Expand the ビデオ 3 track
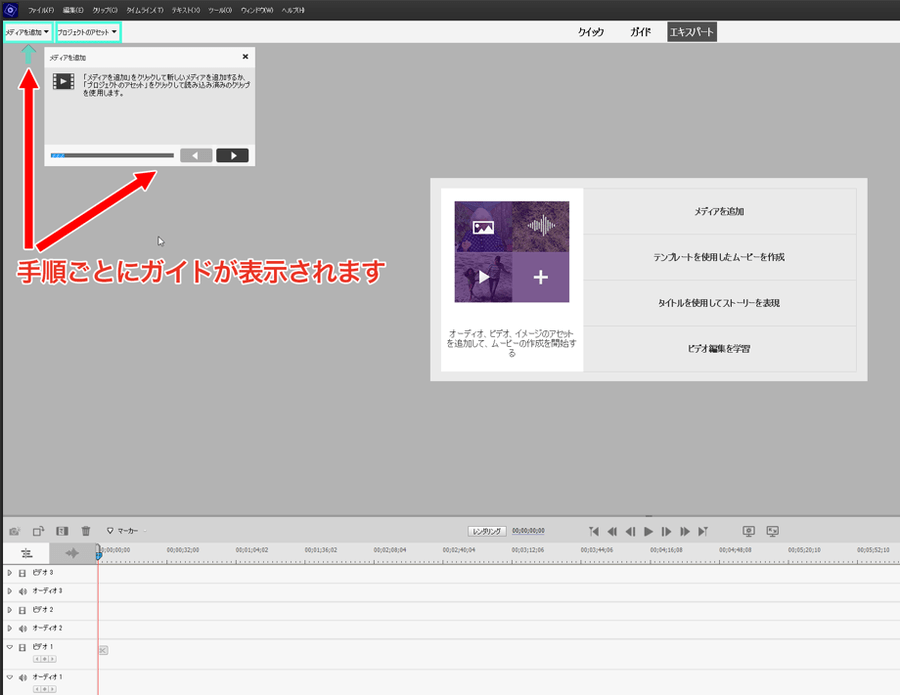 (10, 573)
